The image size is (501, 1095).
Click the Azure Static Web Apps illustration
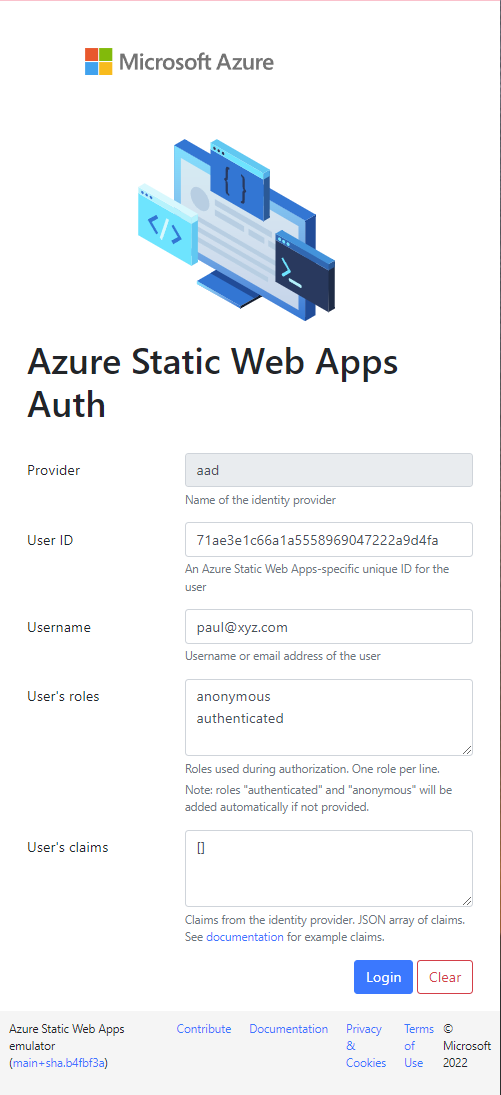[236, 230]
